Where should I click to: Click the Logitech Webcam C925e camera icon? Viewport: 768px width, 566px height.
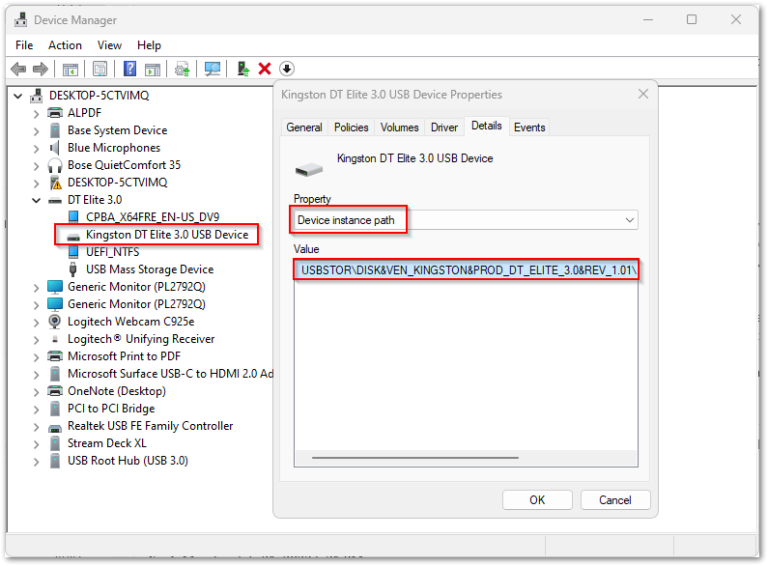[55, 322]
